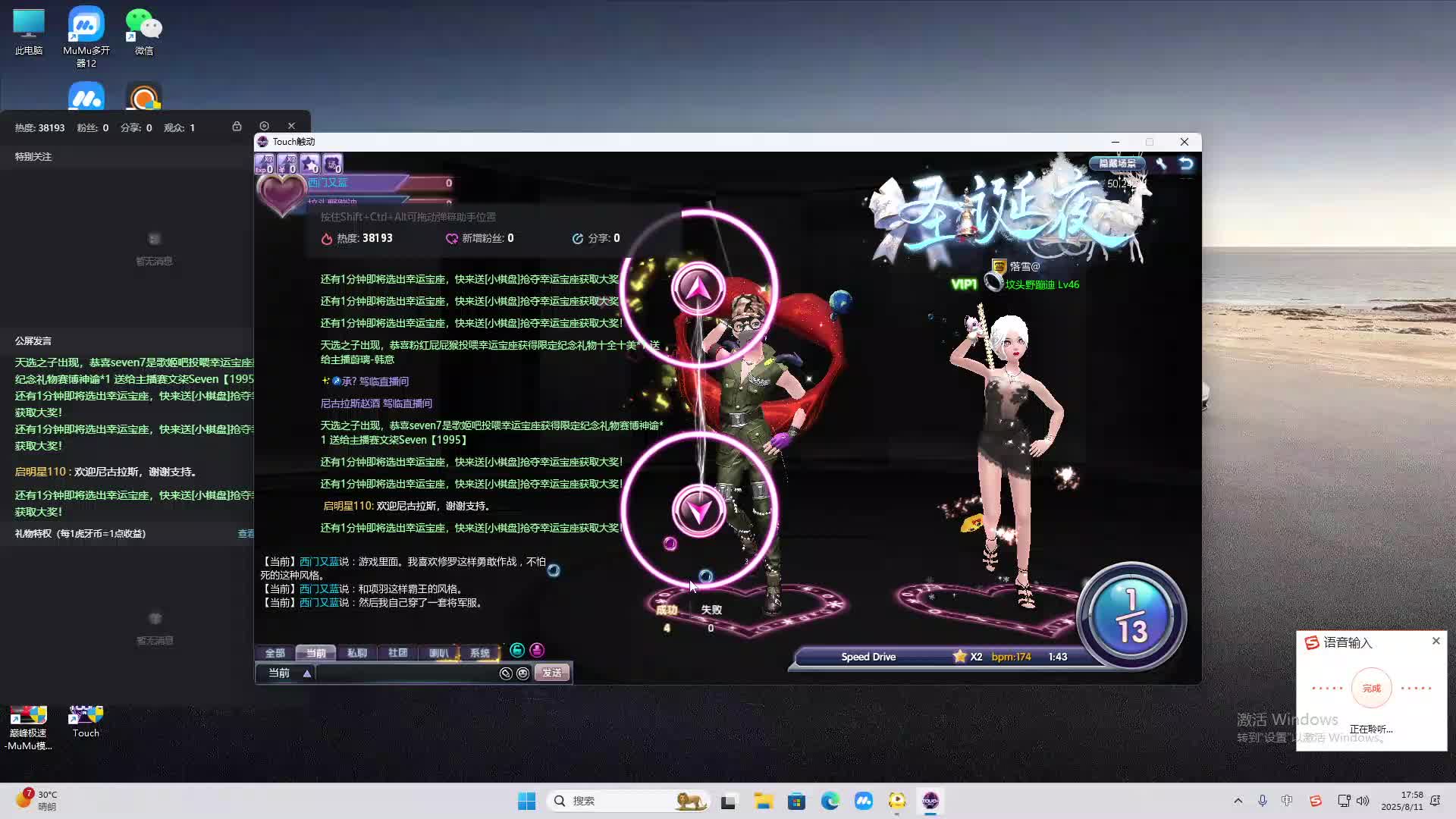Viewport: 1456px width, 819px height.
Task: Switch to the 全部 chat tab
Action: [x=275, y=653]
